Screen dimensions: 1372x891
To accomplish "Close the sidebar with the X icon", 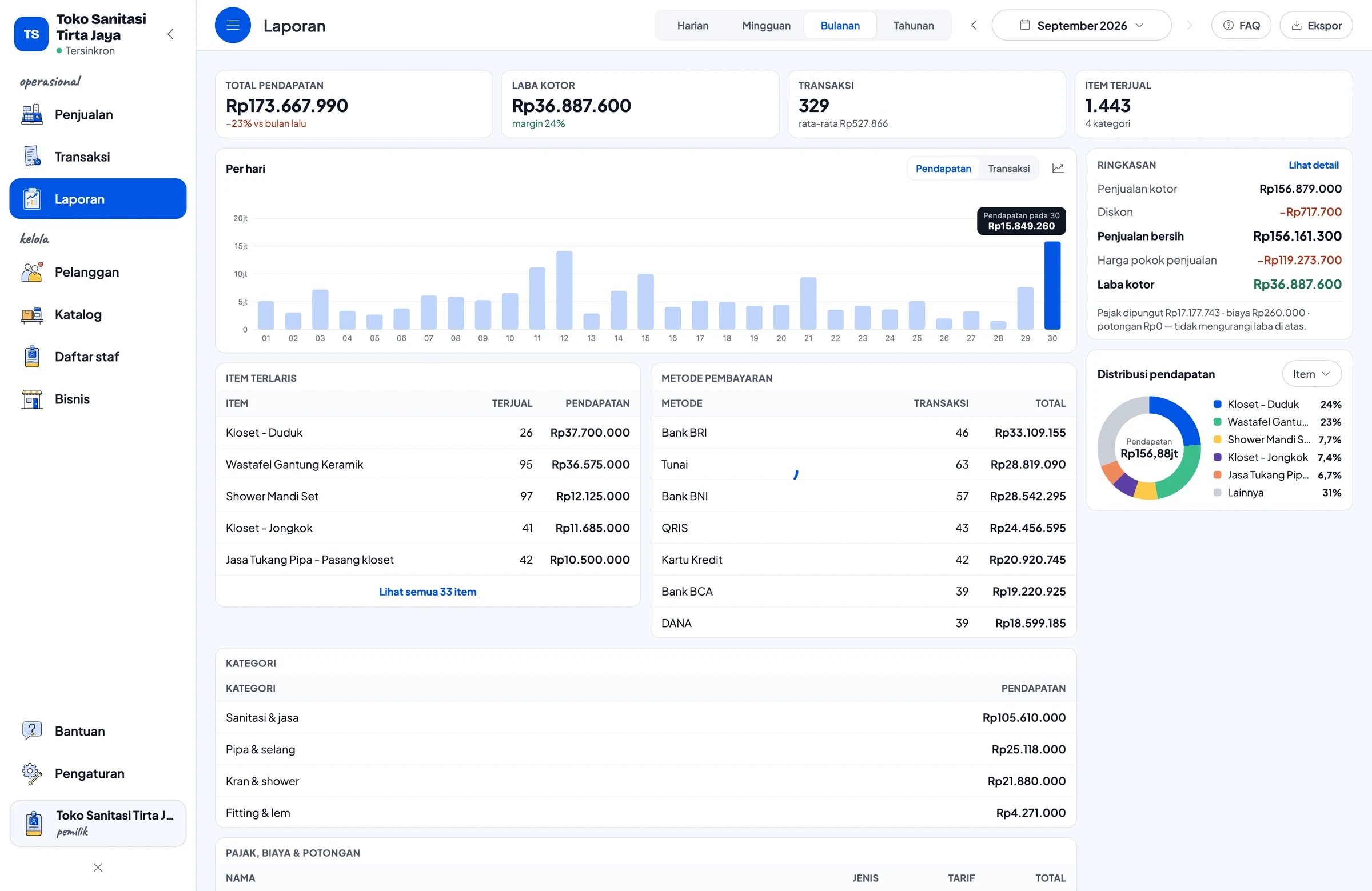I will [98, 868].
